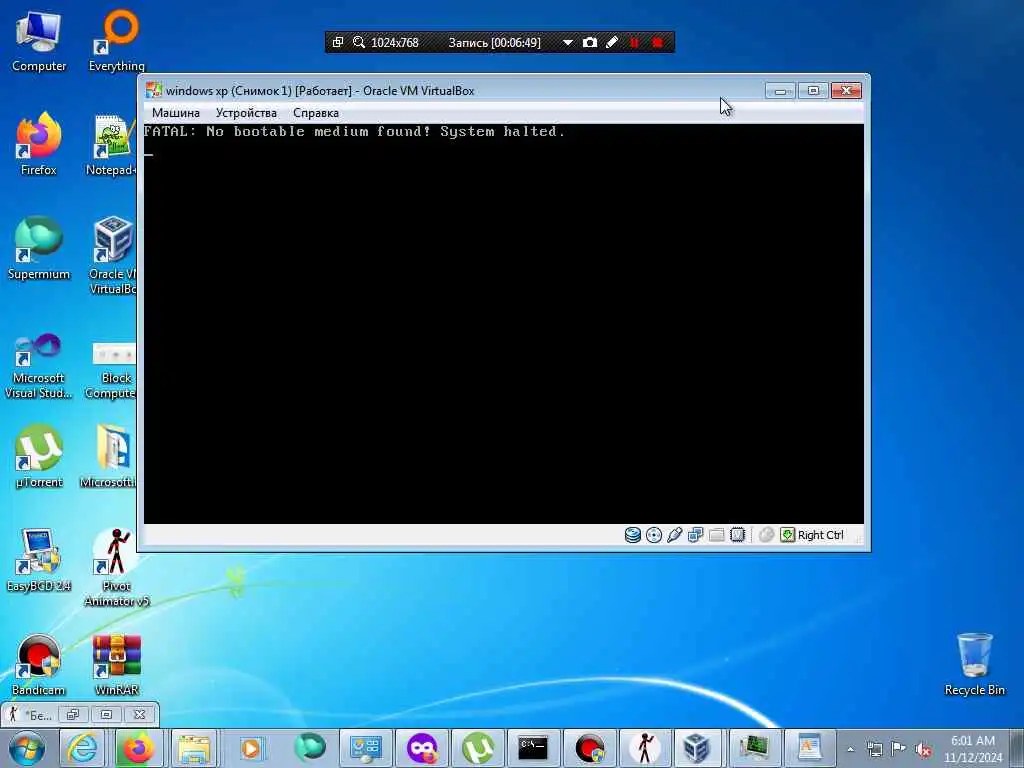Open the purple masked browser taskbar icon
Viewport: 1024px width, 768px height.
tap(422, 748)
